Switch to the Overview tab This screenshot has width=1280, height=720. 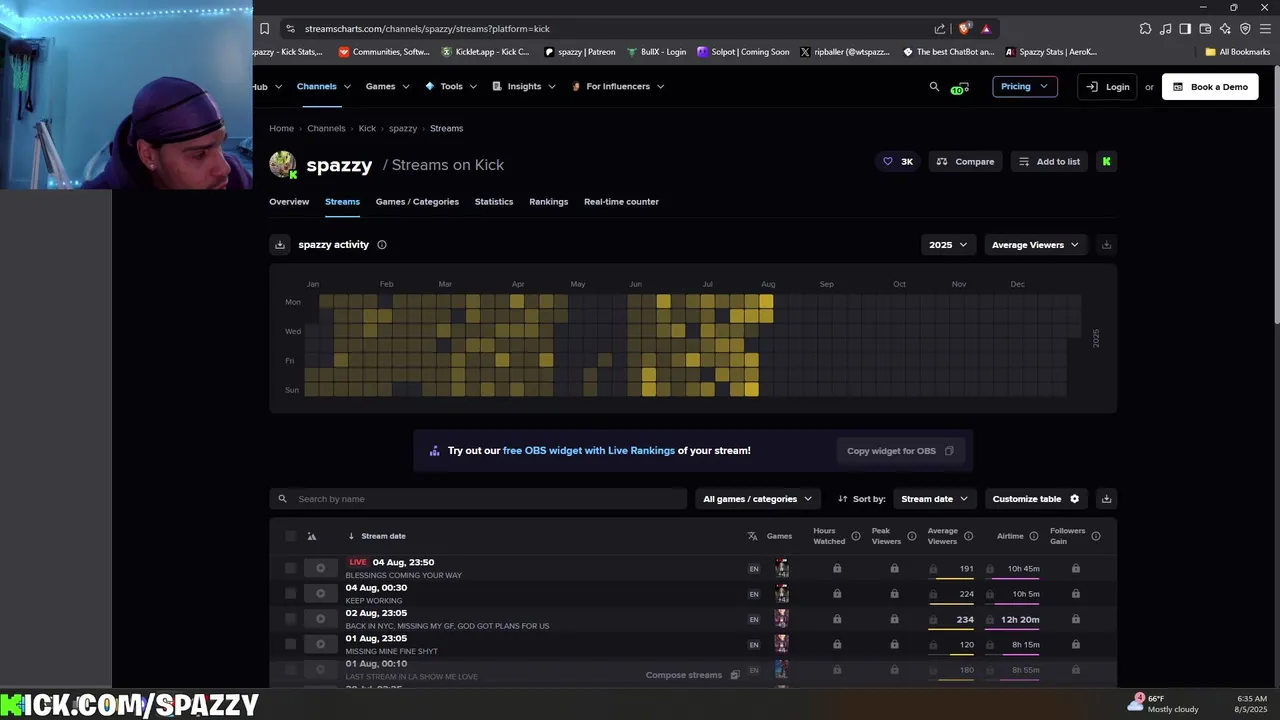(289, 202)
